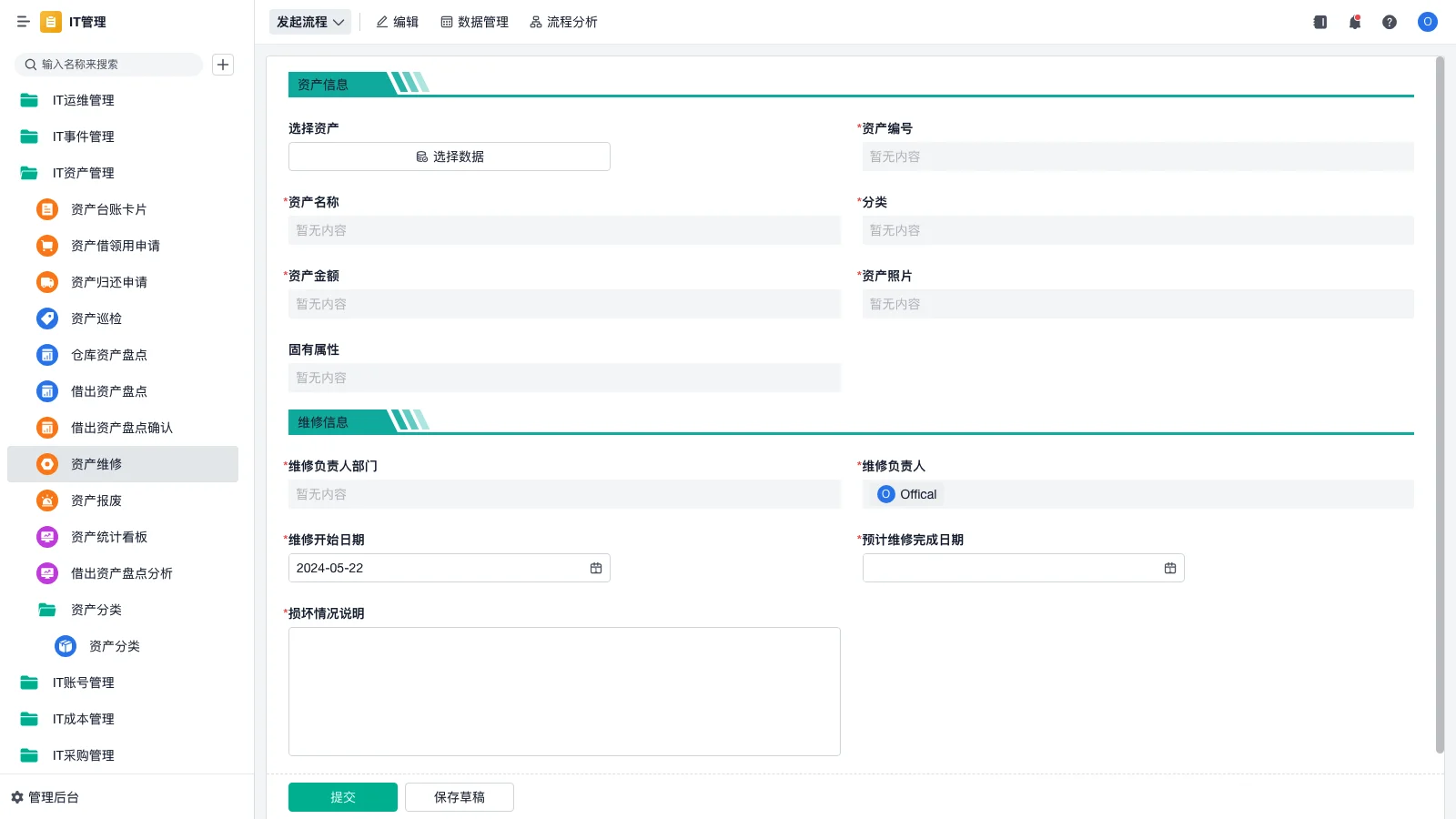Click the blue 资产分类 cube icon
The image size is (1456, 819).
coord(66,646)
